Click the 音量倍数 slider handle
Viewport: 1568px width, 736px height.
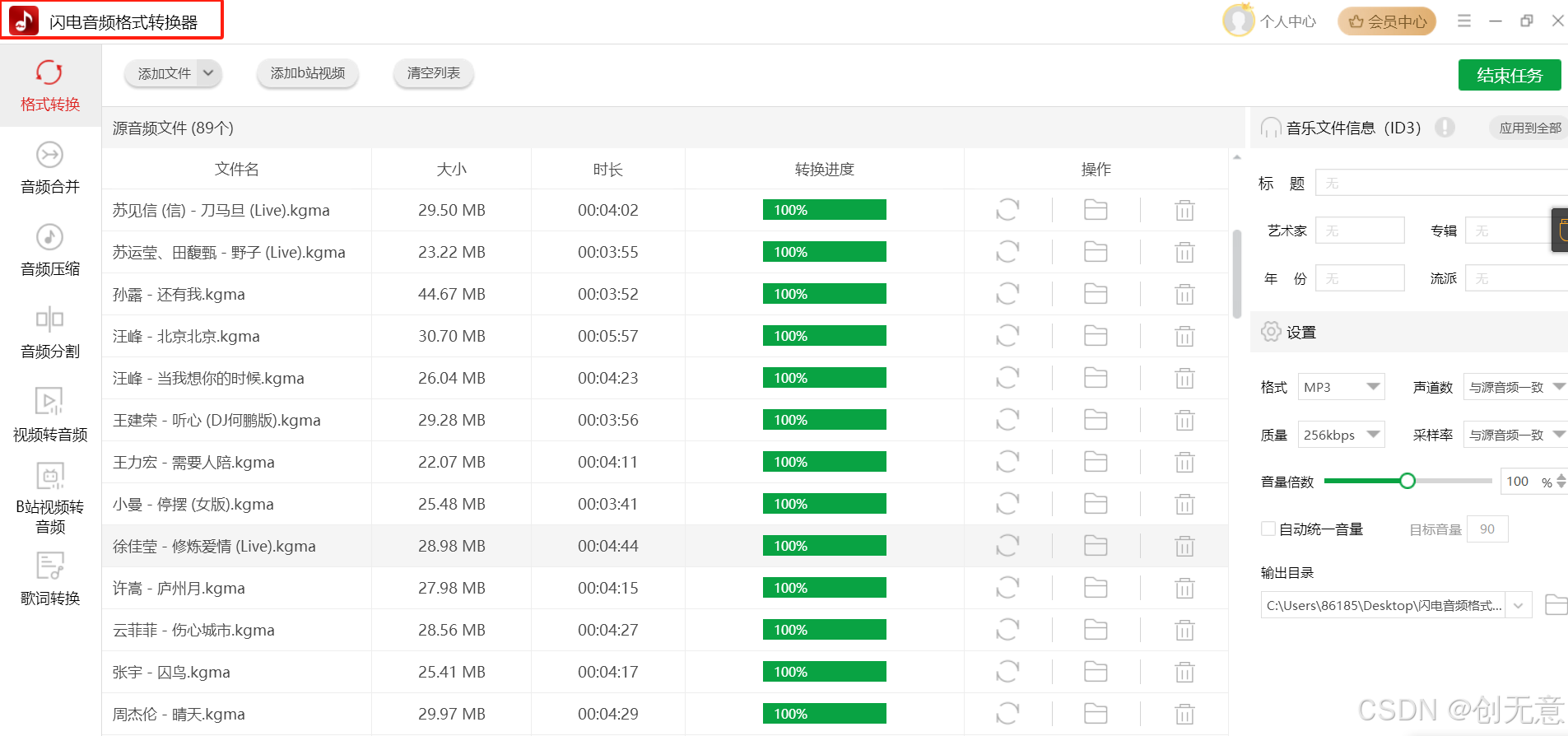coord(1407,481)
